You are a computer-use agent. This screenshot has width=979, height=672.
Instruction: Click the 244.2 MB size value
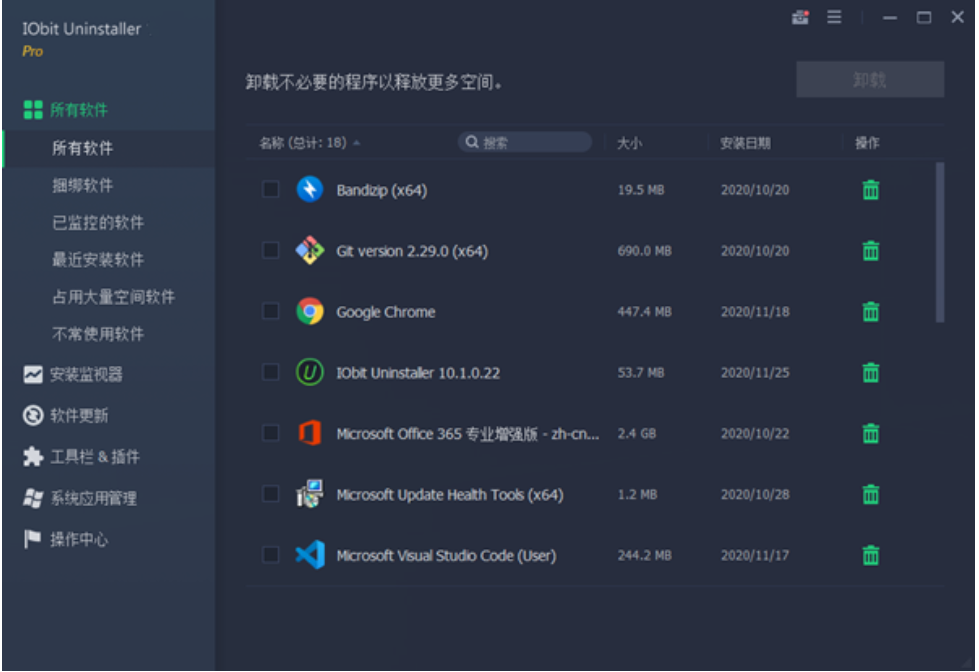pos(644,555)
